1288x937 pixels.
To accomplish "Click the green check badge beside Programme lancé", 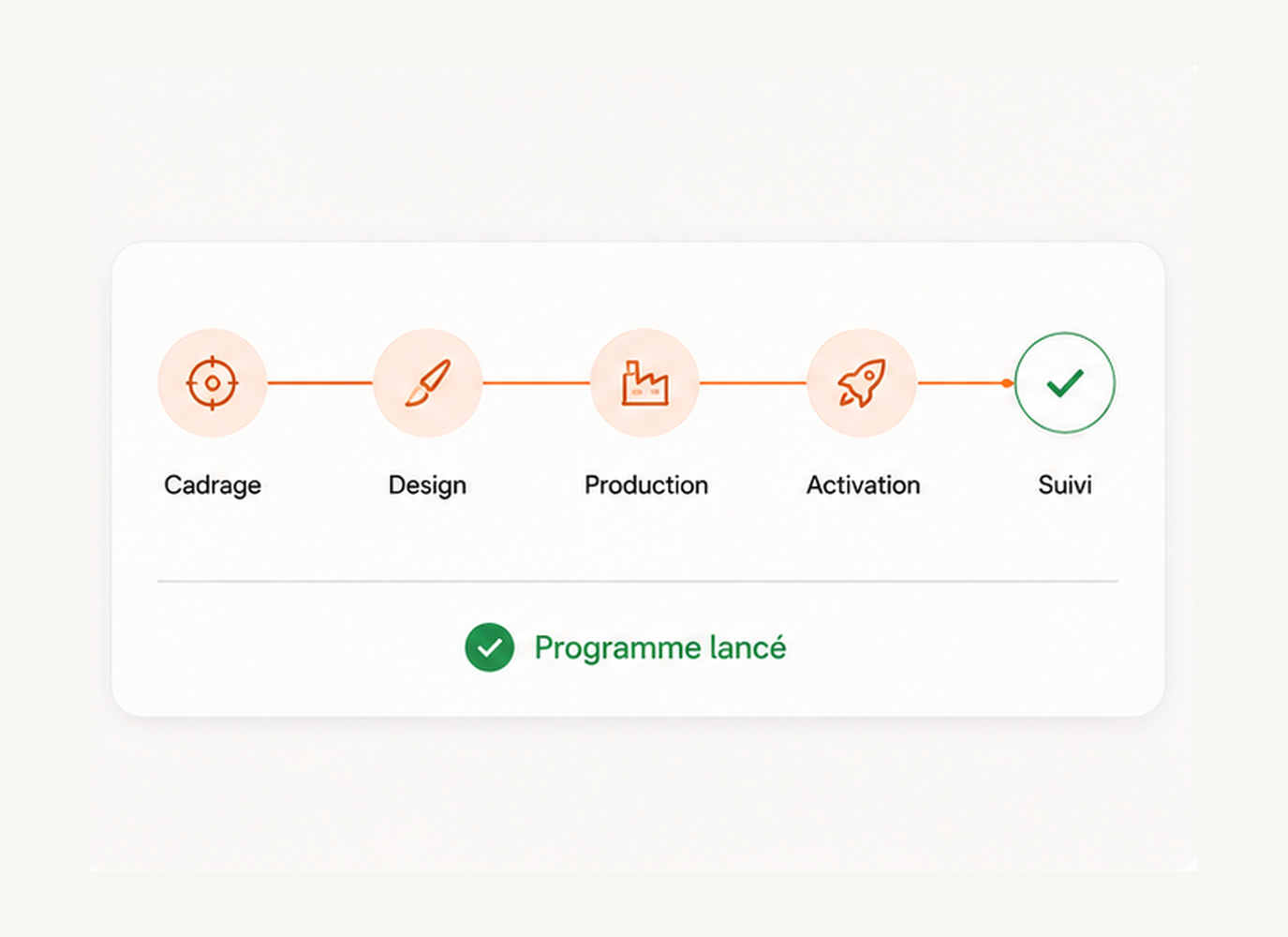I will tap(490, 647).
